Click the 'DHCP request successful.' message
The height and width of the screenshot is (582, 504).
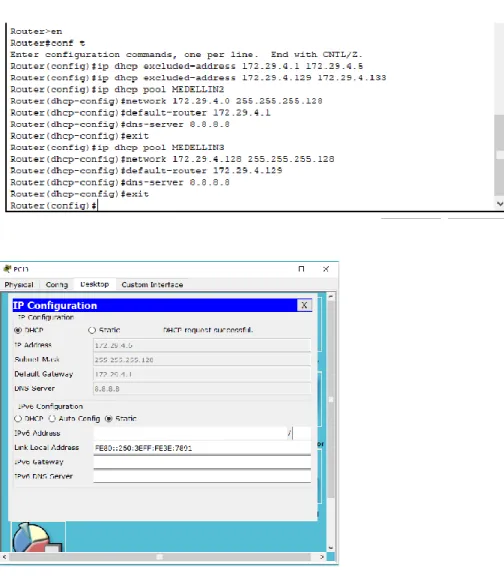coord(208,330)
